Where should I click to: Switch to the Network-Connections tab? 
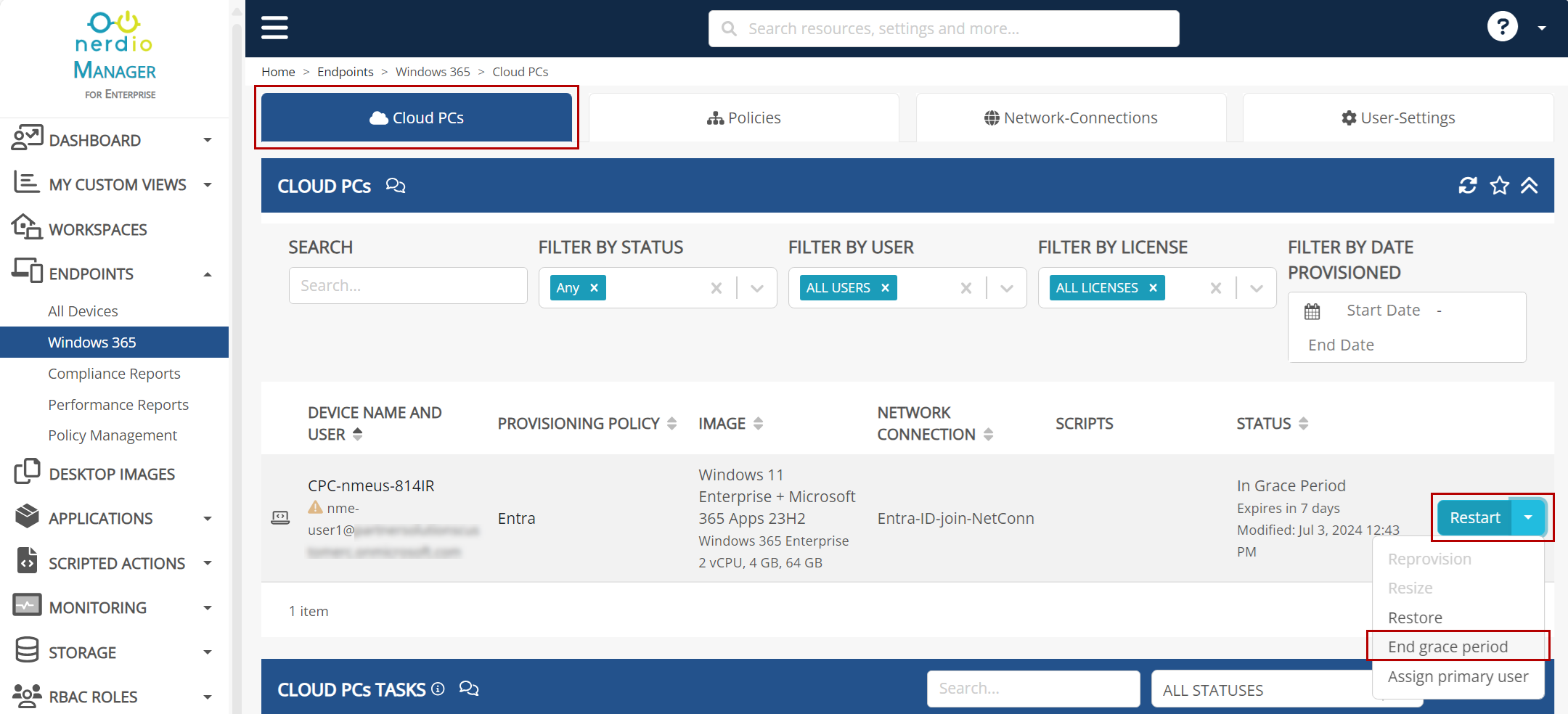tap(1071, 118)
